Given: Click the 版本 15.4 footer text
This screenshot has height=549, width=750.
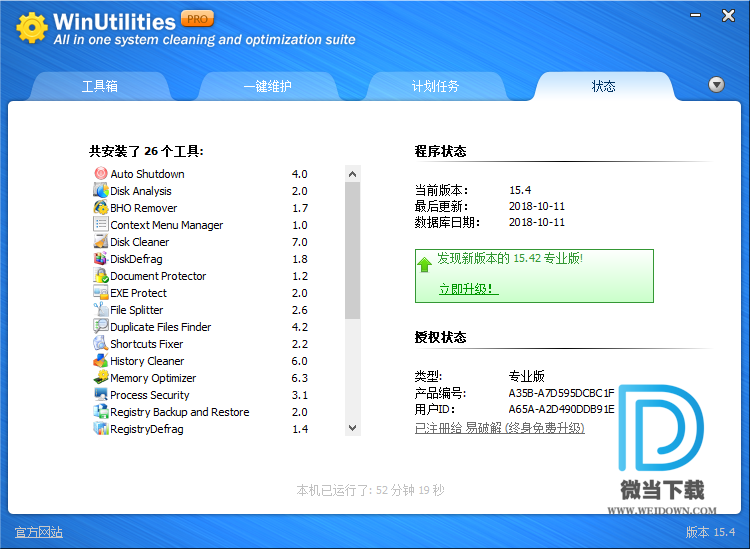Looking at the screenshot, I should [710, 532].
